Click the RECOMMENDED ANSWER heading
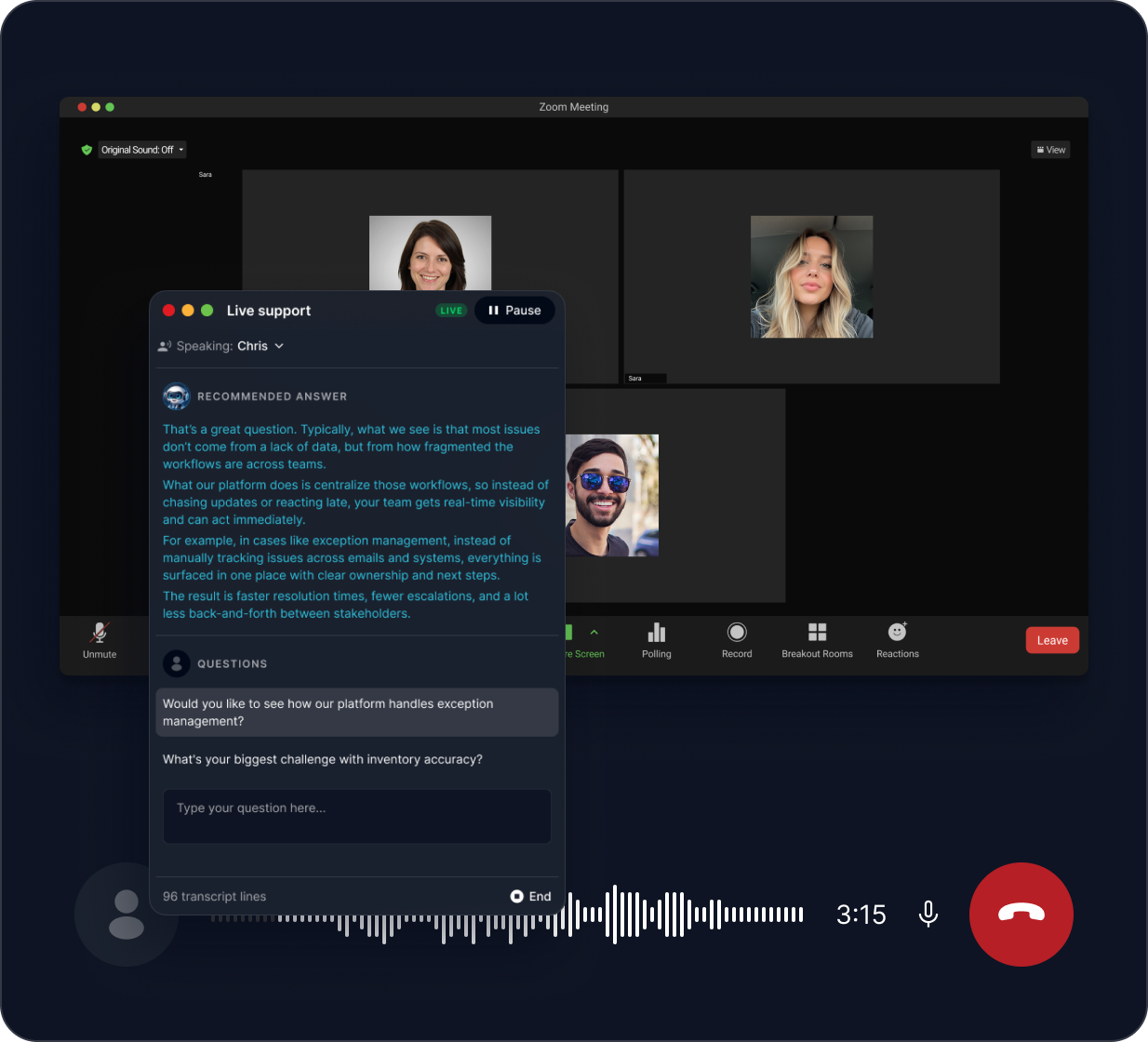Viewport: 1148px width, 1042px height. 272,396
